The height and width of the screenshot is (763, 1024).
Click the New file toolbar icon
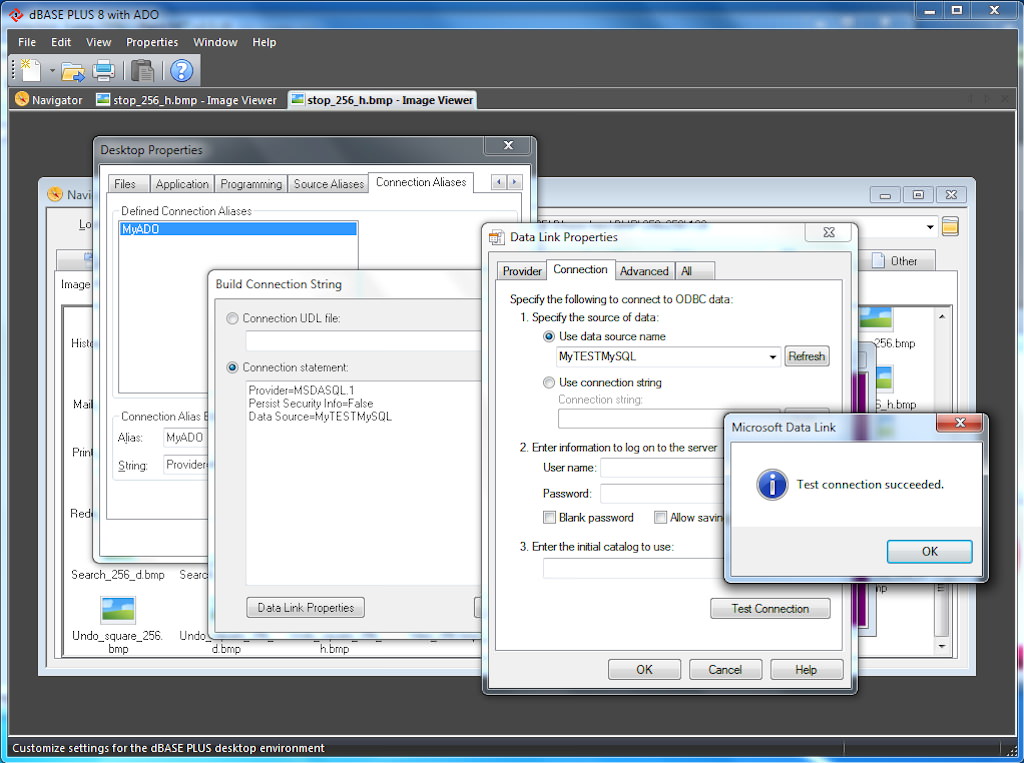pos(30,70)
